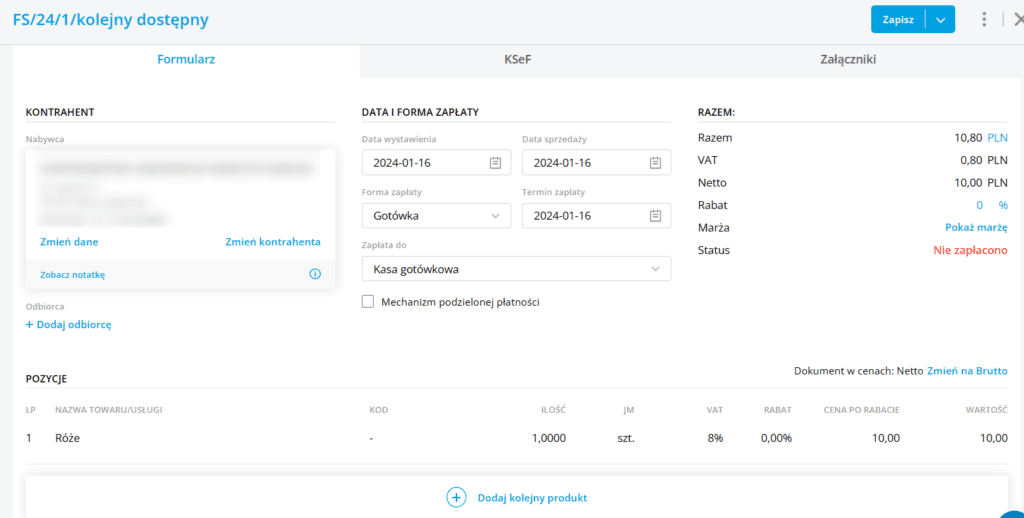Click the FS/24/1/kolejny dostępny title

(x=110, y=20)
